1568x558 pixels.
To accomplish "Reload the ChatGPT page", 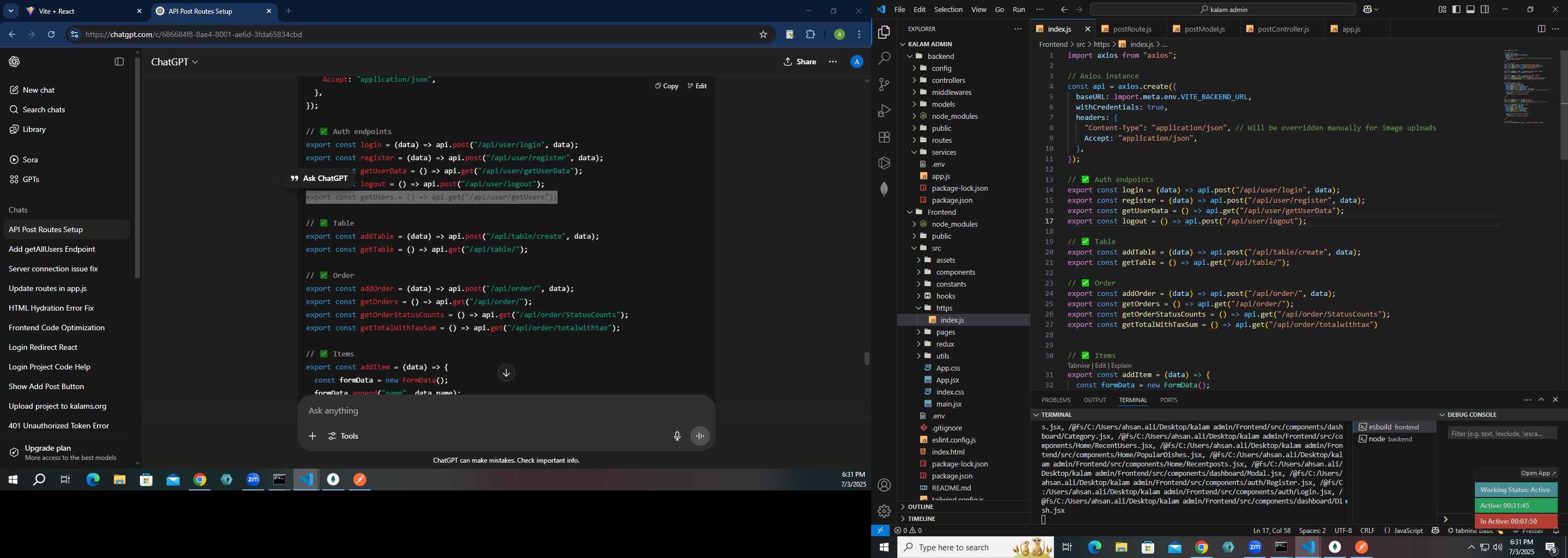I will [x=51, y=35].
